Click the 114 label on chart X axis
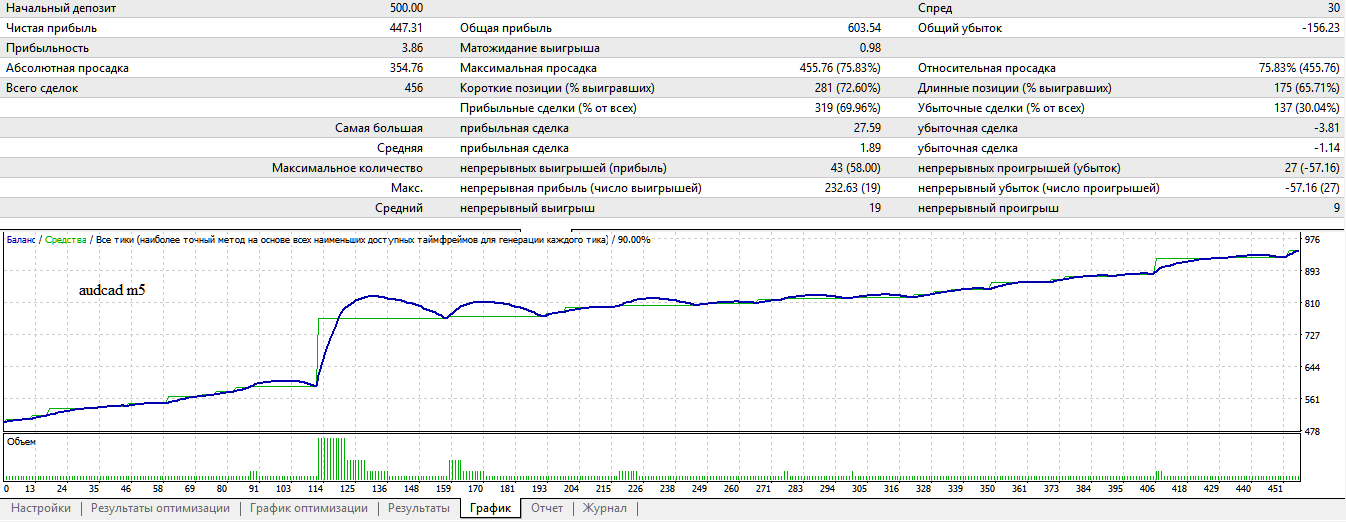The width and height of the screenshot is (1346, 522). pyautogui.click(x=318, y=489)
